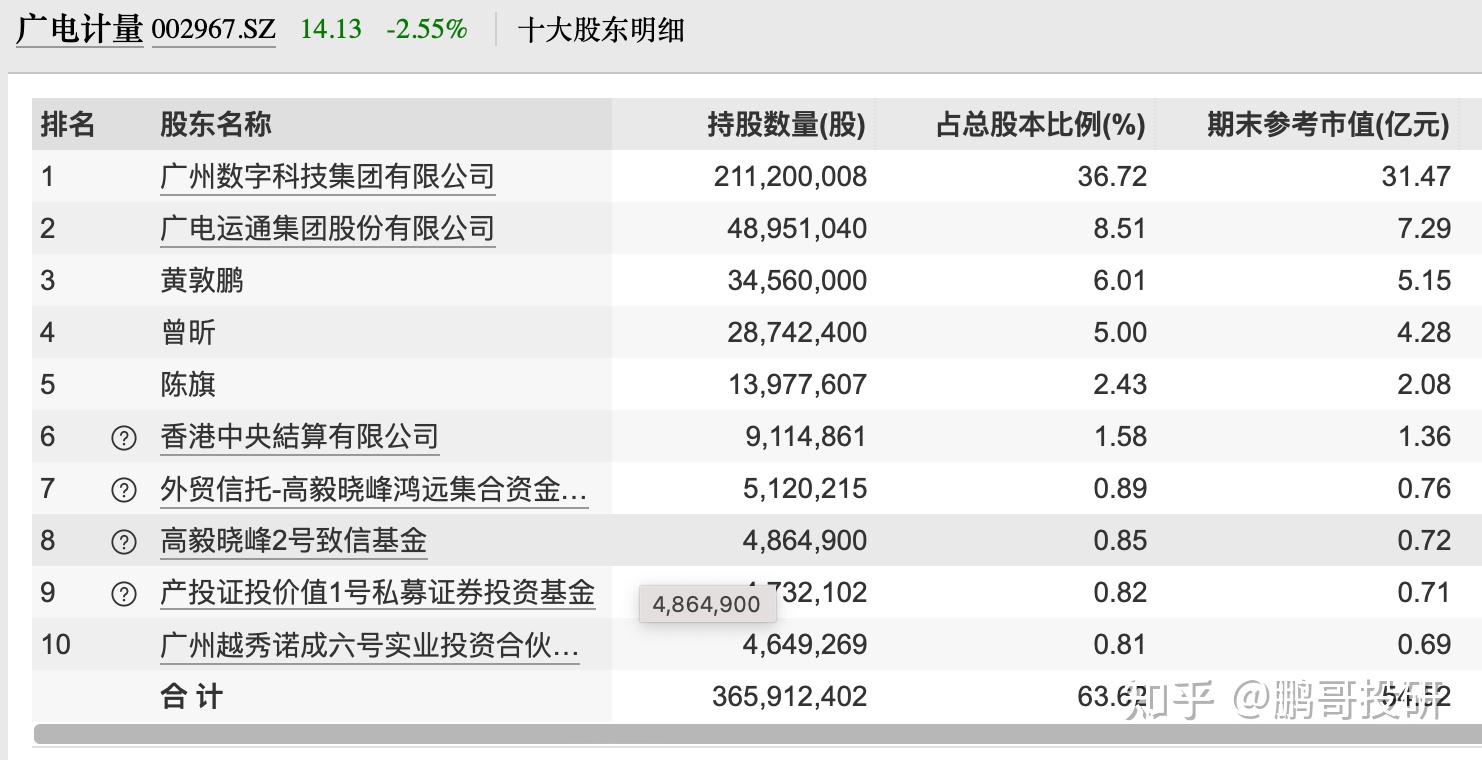Open 广州数字科技集团有限公司 shareholder link

click(327, 177)
